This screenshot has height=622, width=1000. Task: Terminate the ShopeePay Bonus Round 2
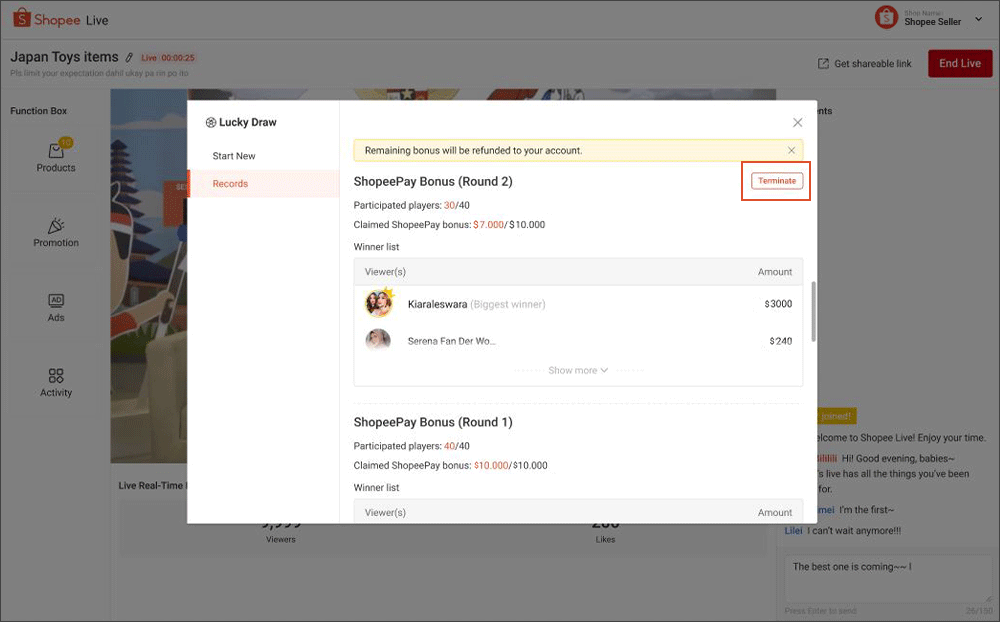pos(776,180)
